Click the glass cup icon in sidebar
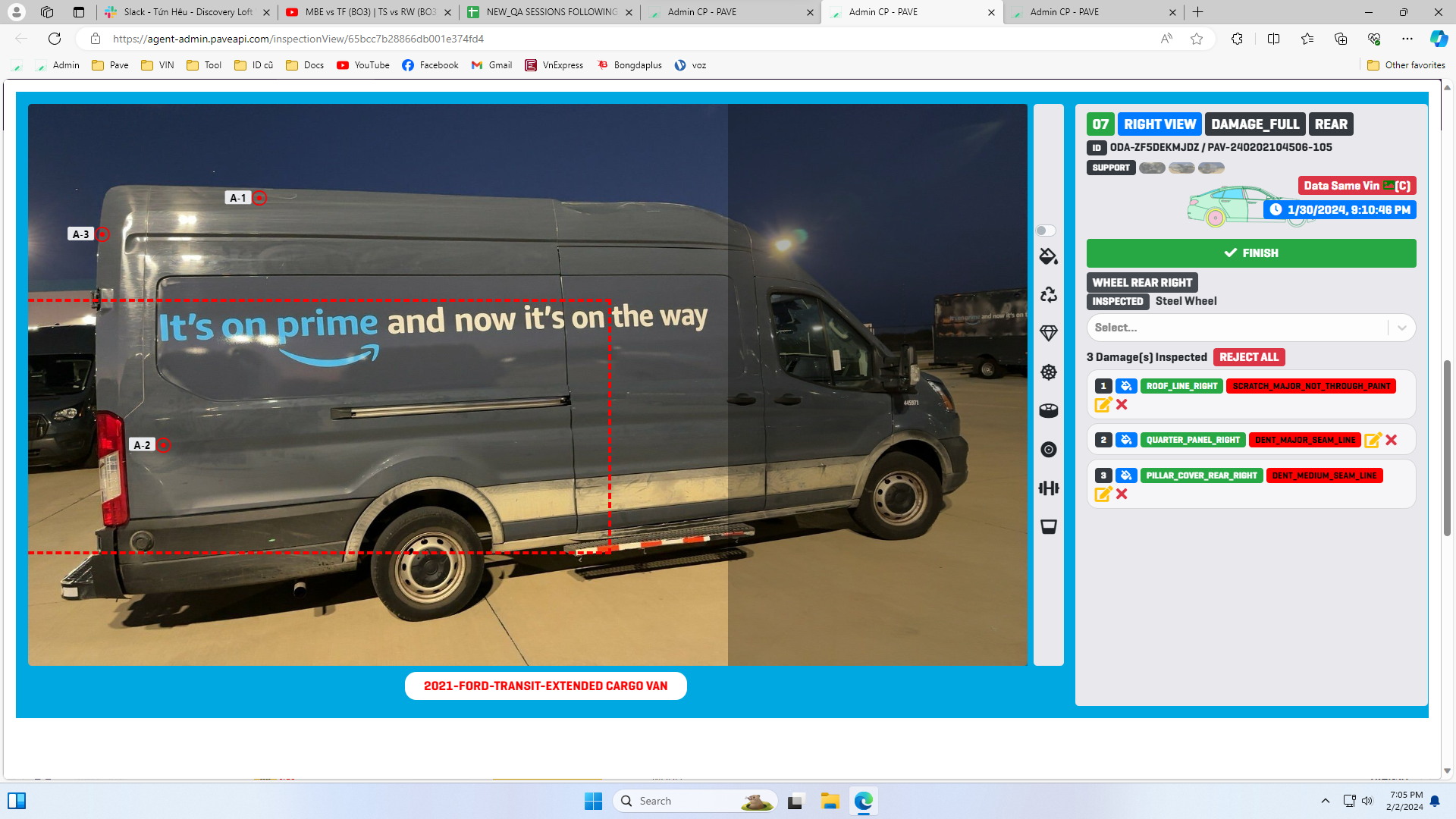This screenshot has width=1456, height=819. click(1048, 527)
